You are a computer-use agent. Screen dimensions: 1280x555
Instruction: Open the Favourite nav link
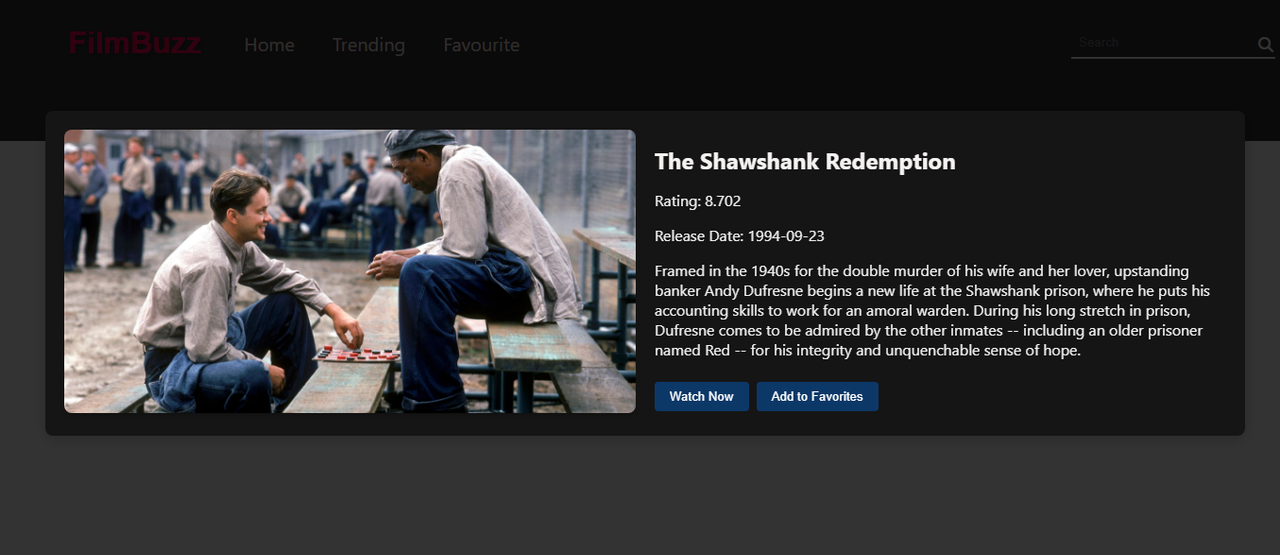(481, 45)
